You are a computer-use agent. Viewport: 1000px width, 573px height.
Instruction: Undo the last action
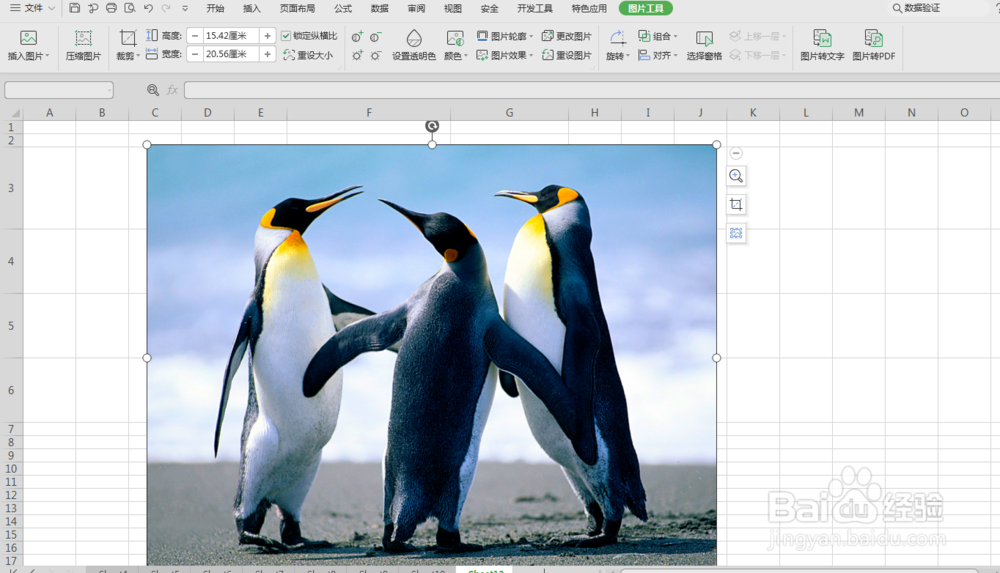pyautogui.click(x=148, y=8)
